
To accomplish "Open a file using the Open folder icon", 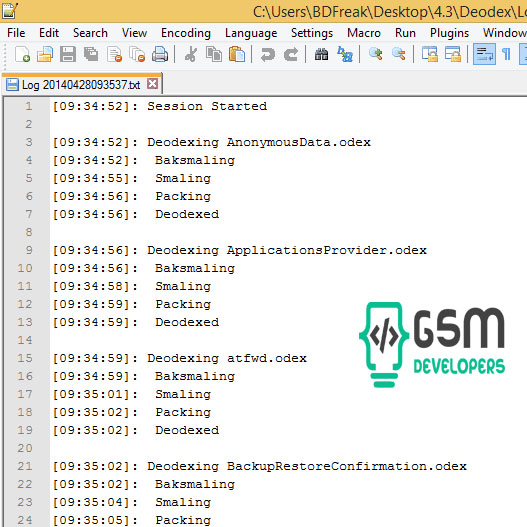I will pyautogui.click(x=45, y=54).
